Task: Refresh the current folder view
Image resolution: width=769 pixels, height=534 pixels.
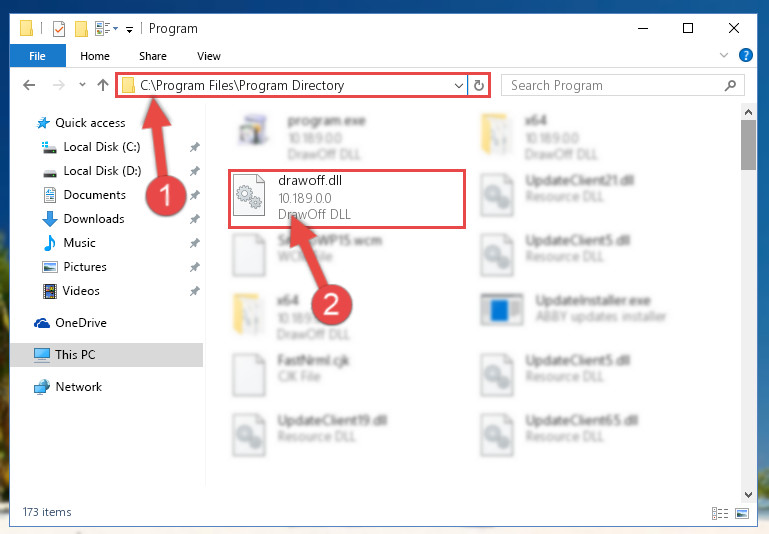Action: [x=479, y=85]
